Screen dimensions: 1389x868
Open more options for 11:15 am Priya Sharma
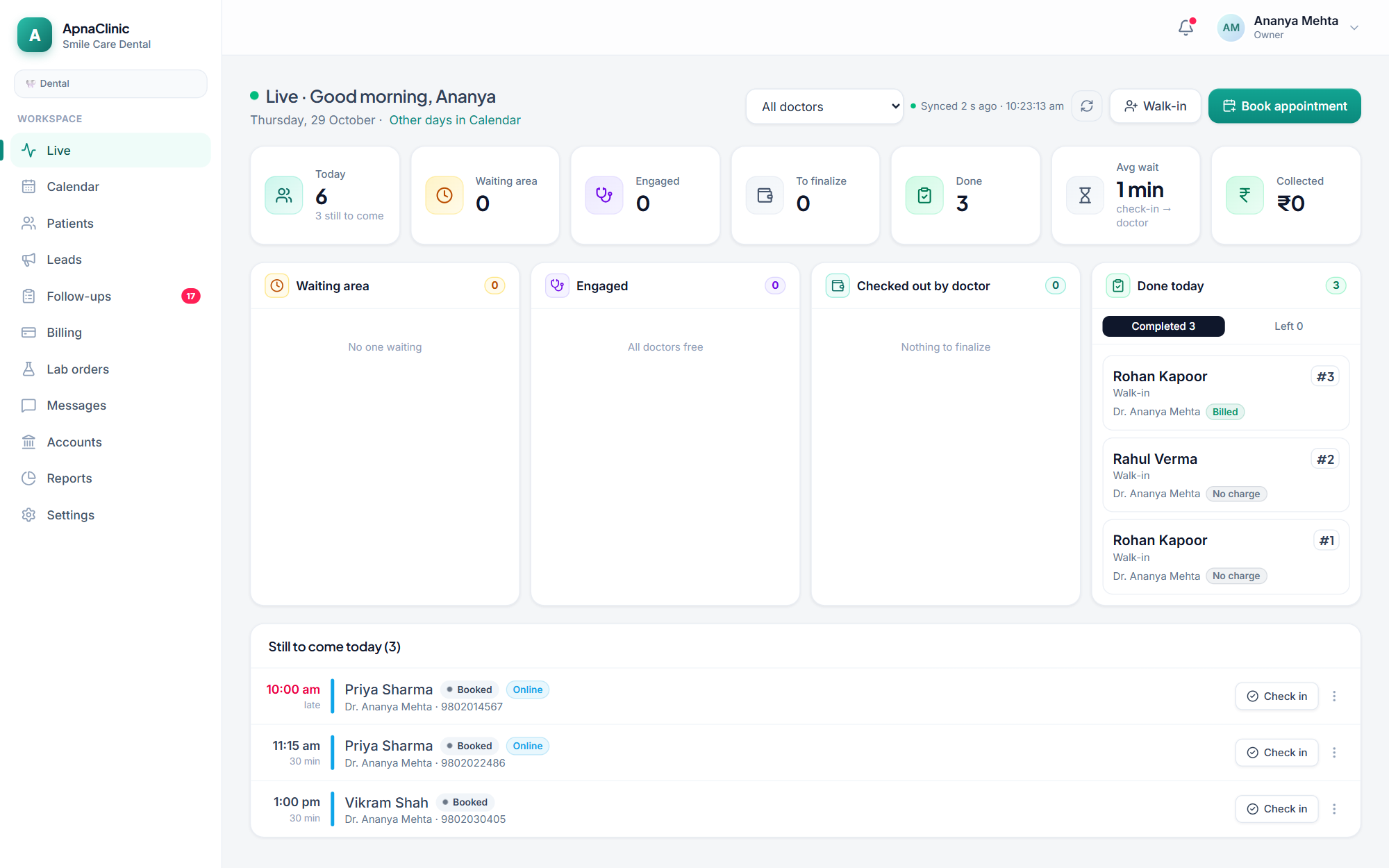[1334, 753]
